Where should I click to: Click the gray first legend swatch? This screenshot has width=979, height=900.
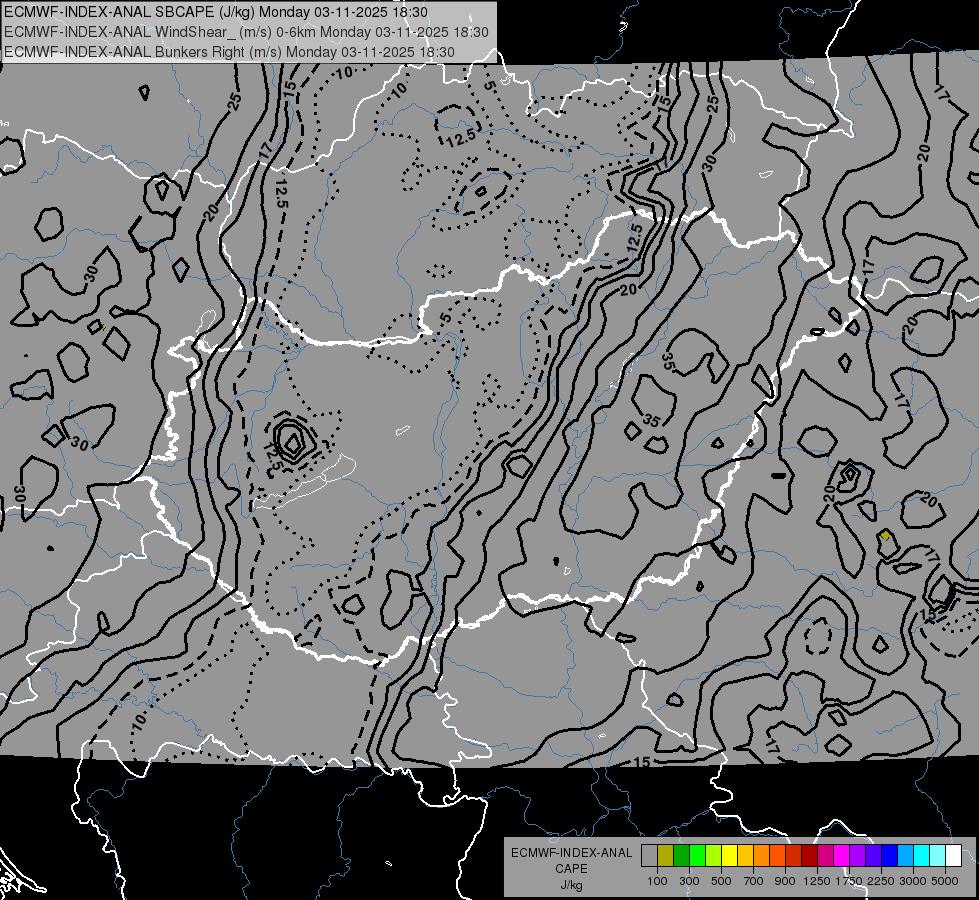click(649, 856)
